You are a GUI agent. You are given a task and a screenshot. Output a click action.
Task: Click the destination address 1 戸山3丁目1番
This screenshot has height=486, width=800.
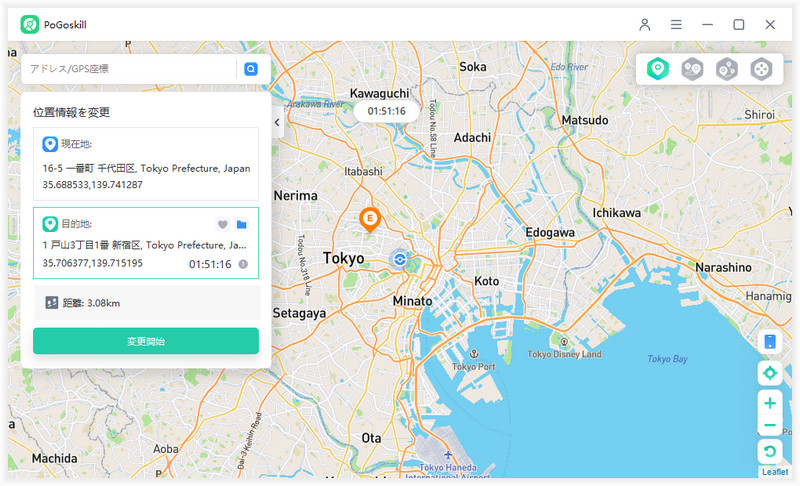point(144,245)
